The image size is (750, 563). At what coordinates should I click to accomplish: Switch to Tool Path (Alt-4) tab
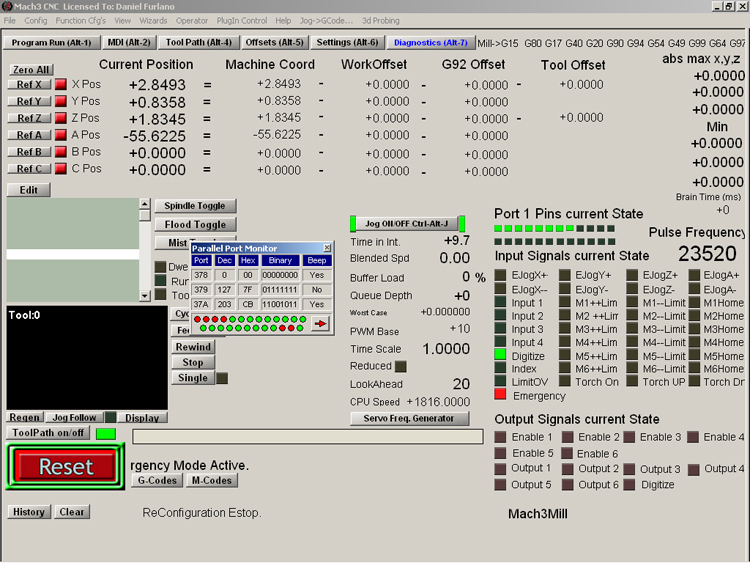click(199, 43)
